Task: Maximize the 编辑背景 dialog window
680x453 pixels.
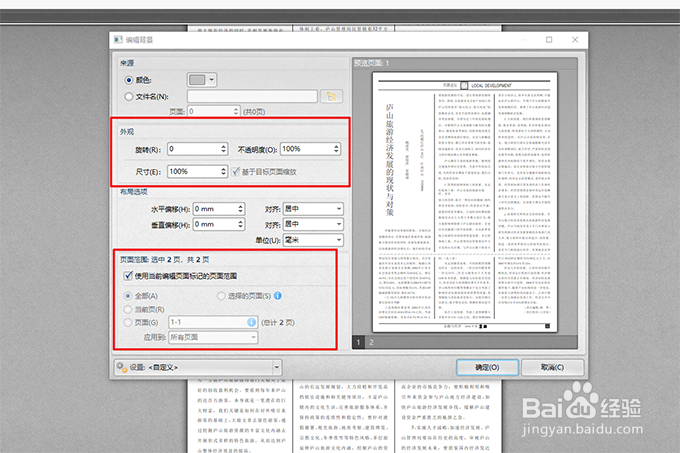Action: [x=549, y=40]
